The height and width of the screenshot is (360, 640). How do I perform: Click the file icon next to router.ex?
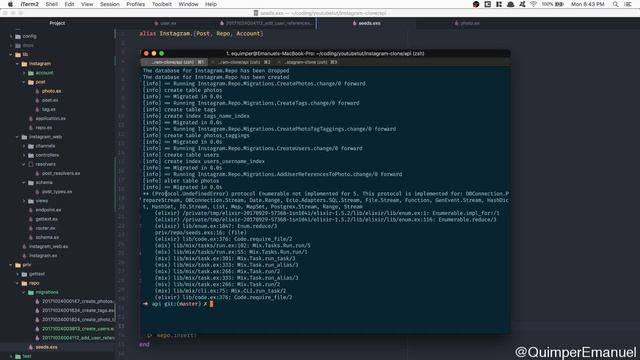31,228
